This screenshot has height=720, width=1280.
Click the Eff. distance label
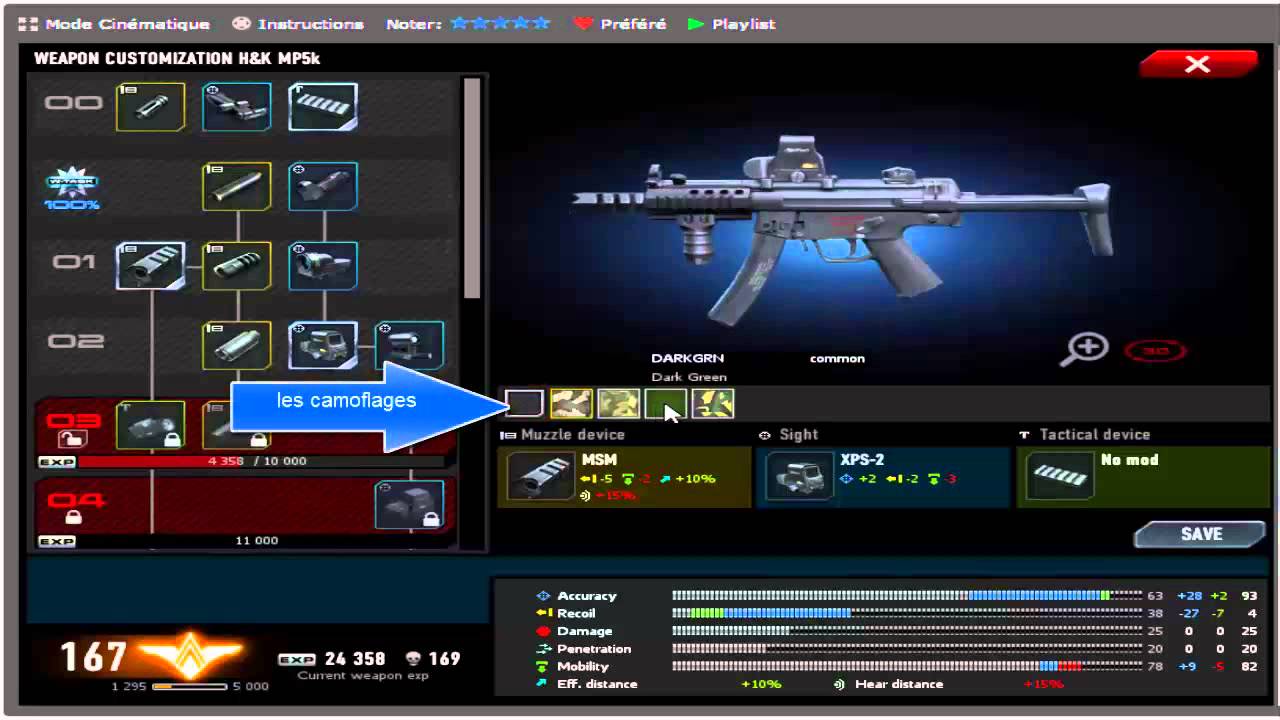tap(597, 684)
